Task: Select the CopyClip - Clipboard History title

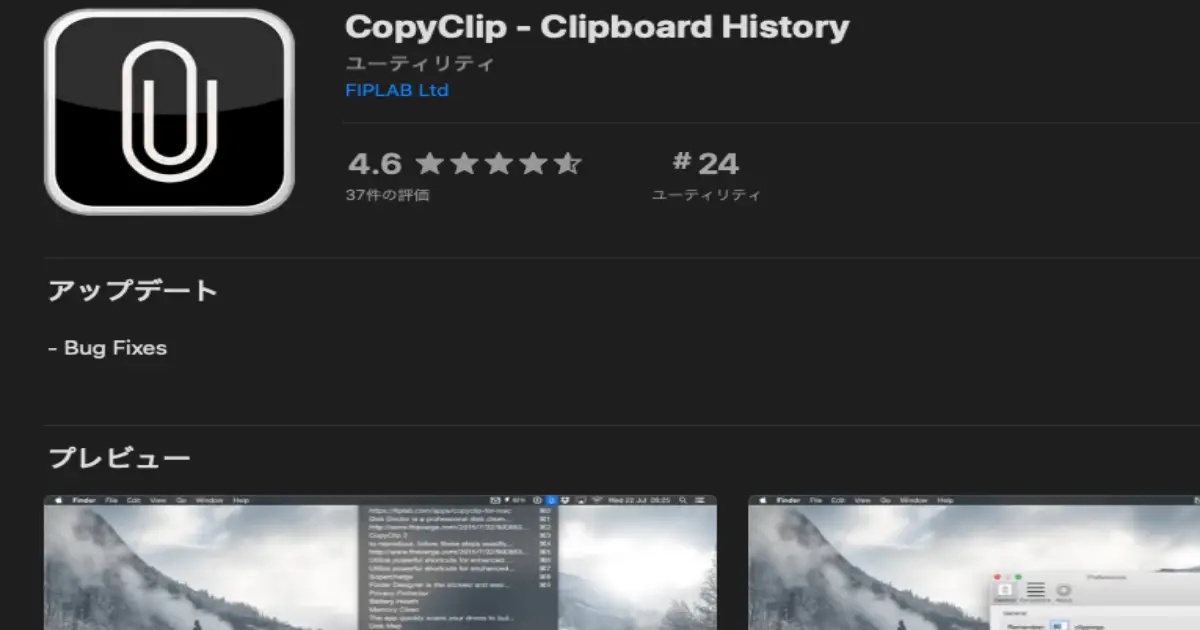Action: 597,27
